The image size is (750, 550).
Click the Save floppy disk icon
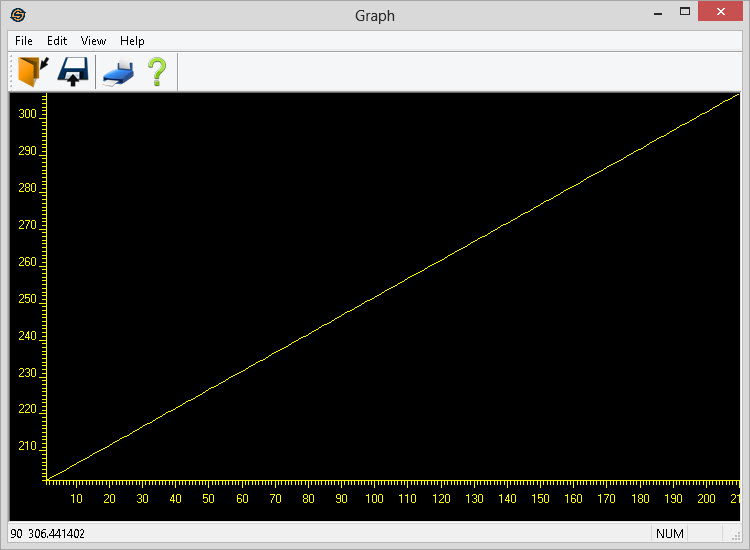[x=73, y=72]
